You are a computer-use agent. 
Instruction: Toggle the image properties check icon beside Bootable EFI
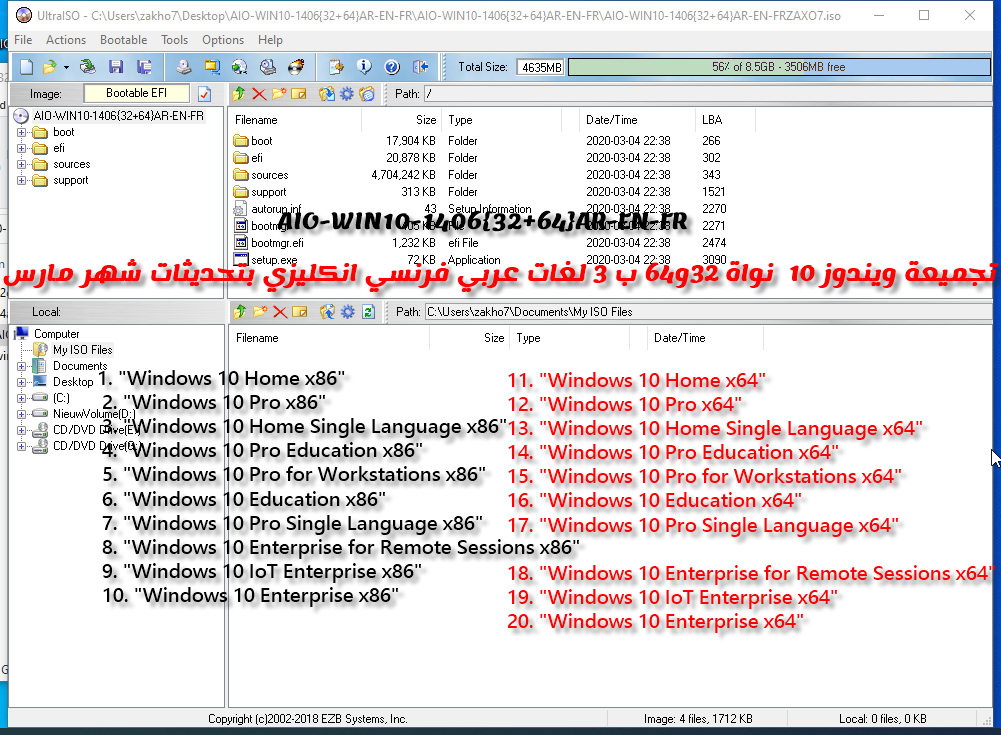[x=204, y=94]
